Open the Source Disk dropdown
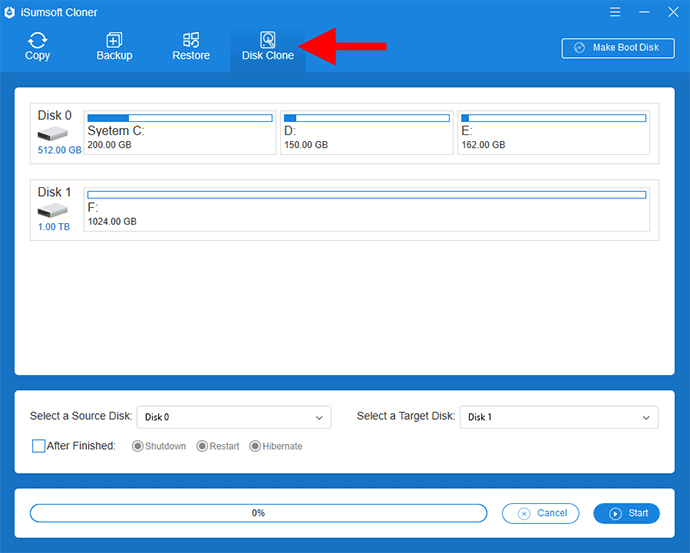 (x=234, y=417)
